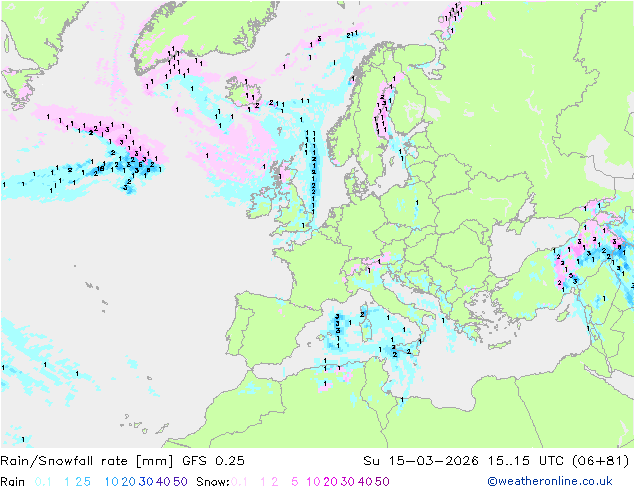
Task: Select Rain legend value 40
Action: (x=163, y=482)
